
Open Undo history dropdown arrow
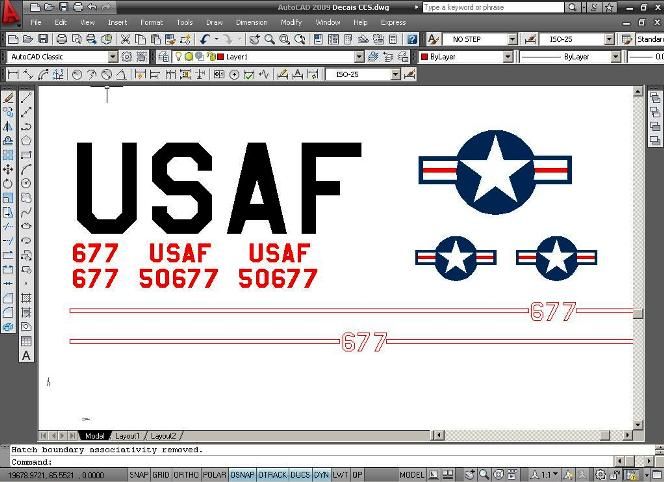pyautogui.click(x=216, y=39)
